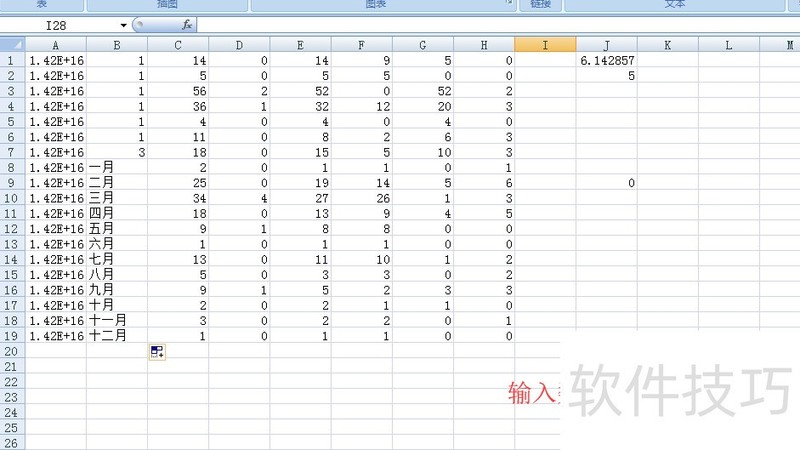
Task: Click cell J9 containing 0
Action: click(x=606, y=183)
